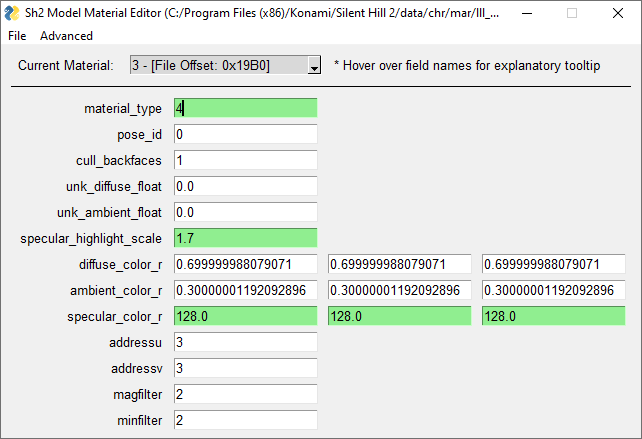This screenshot has width=642, height=439.
Task: Click the addressu input field
Action: [x=245, y=342]
